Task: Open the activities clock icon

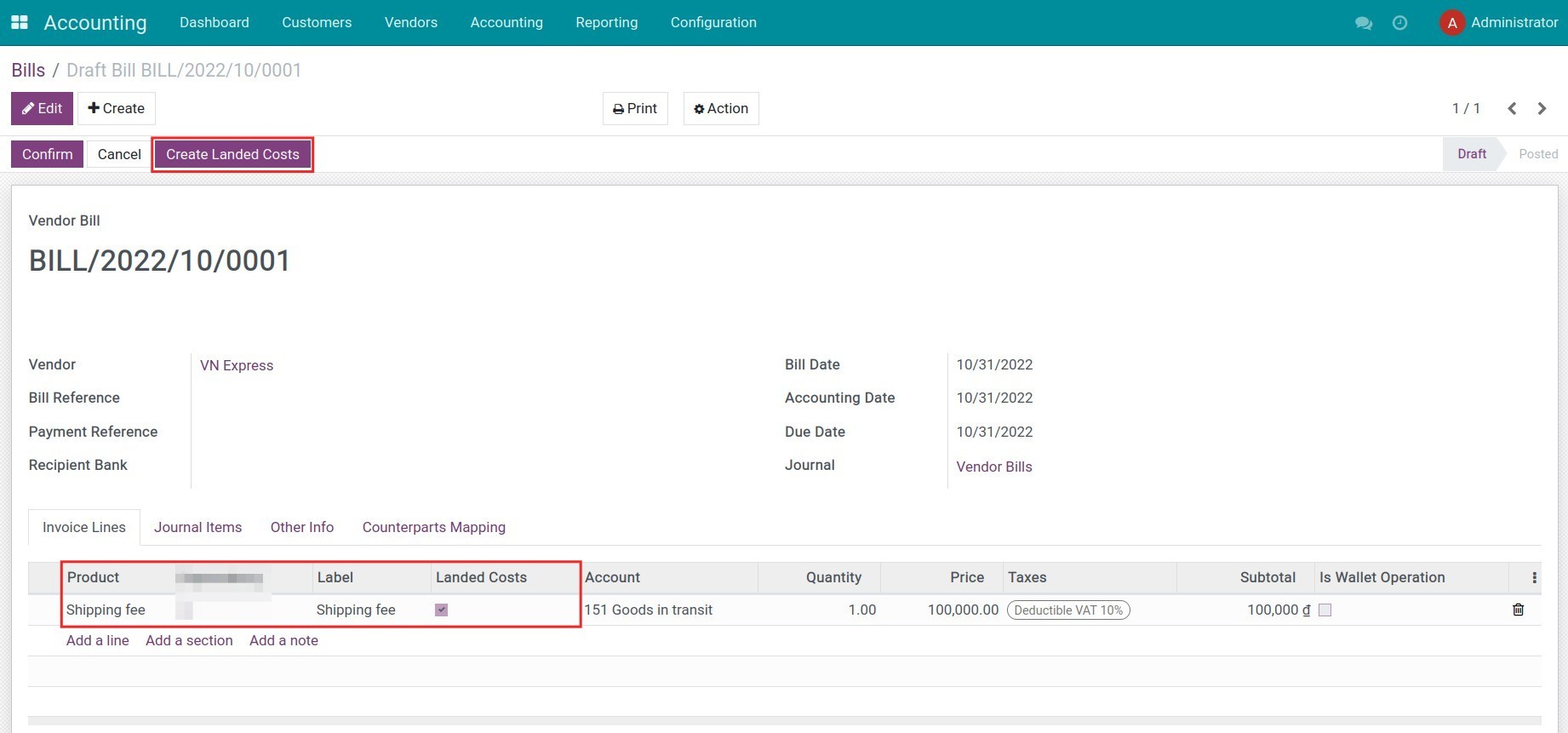Action: click(1399, 23)
